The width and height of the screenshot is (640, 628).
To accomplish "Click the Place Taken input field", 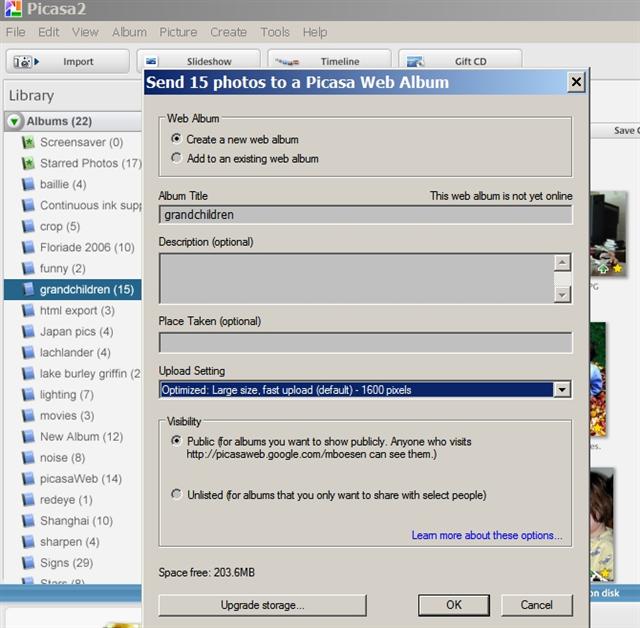I will click(365, 342).
